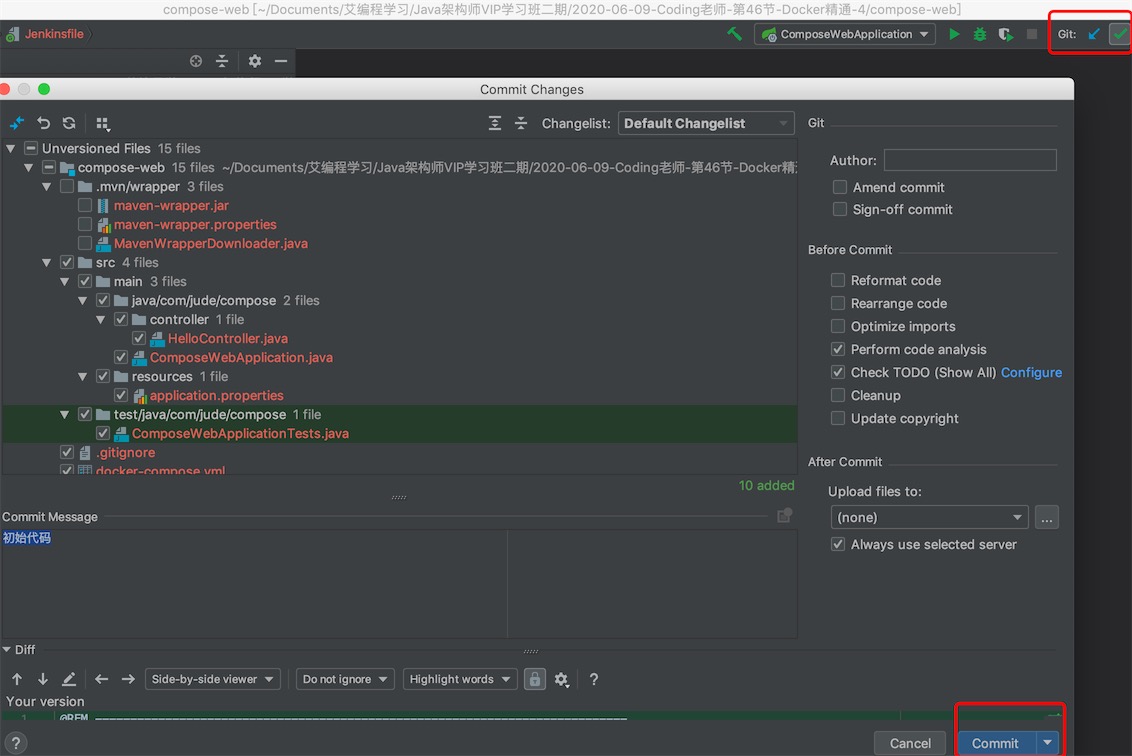
Task: Click the pencil jump-to-source icon in Diff
Action: 69,679
